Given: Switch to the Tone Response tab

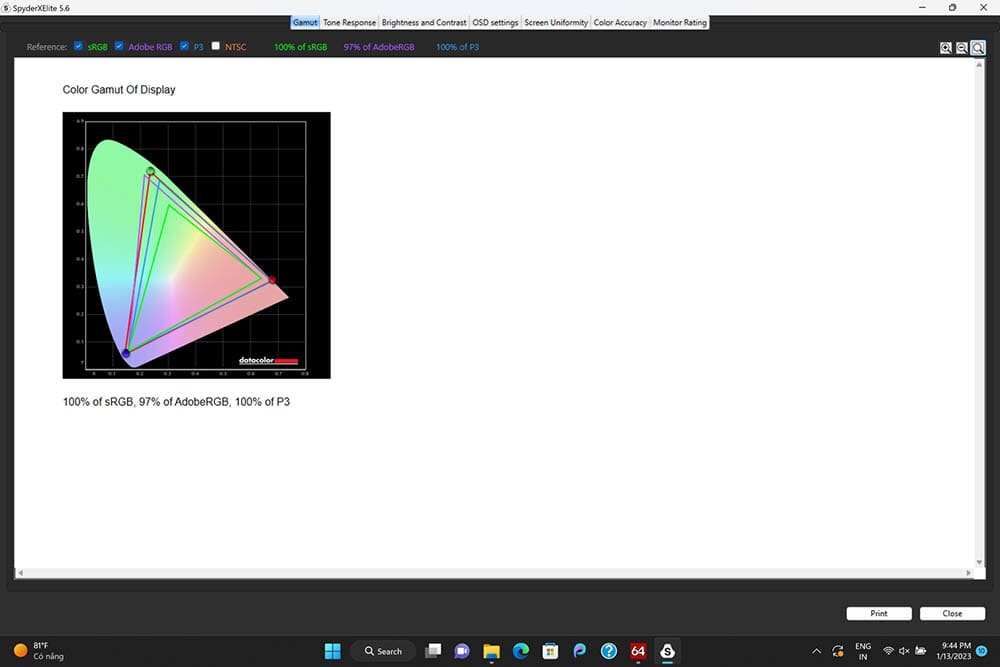Looking at the screenshot, I should point(349,22).
